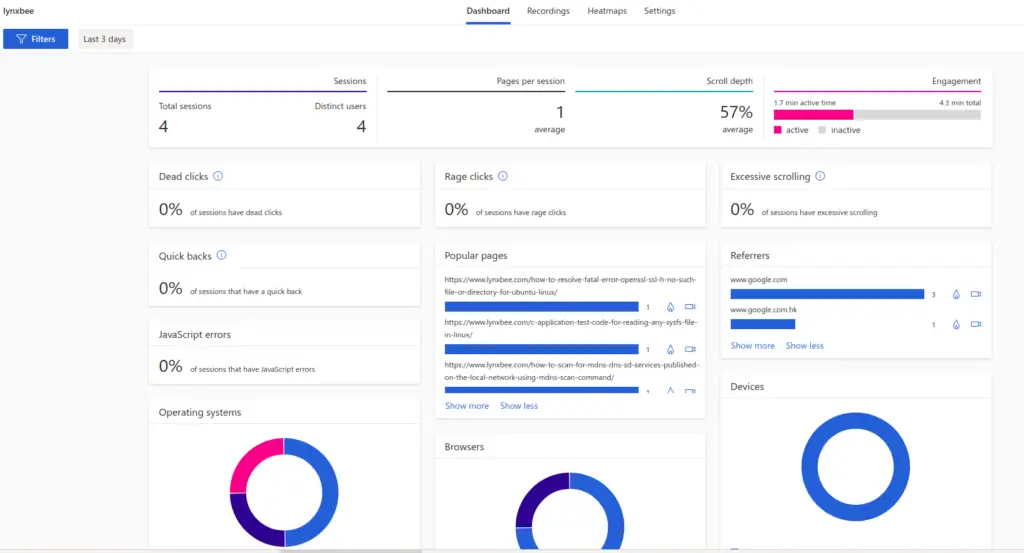This screenshot has height=553, width=1024.
Task: Click the www.google.com referrer blue bar
Action: pos(827,294)
